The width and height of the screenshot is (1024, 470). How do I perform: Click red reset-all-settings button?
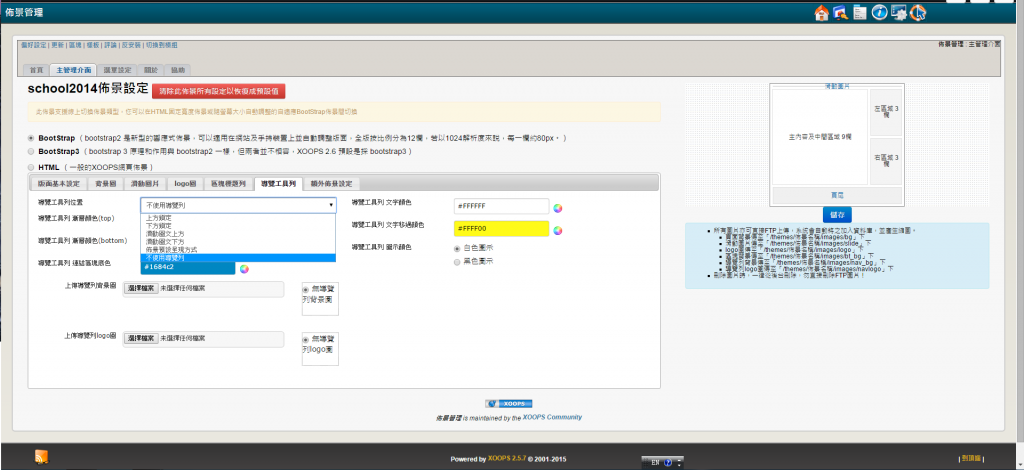click(233, 90)
